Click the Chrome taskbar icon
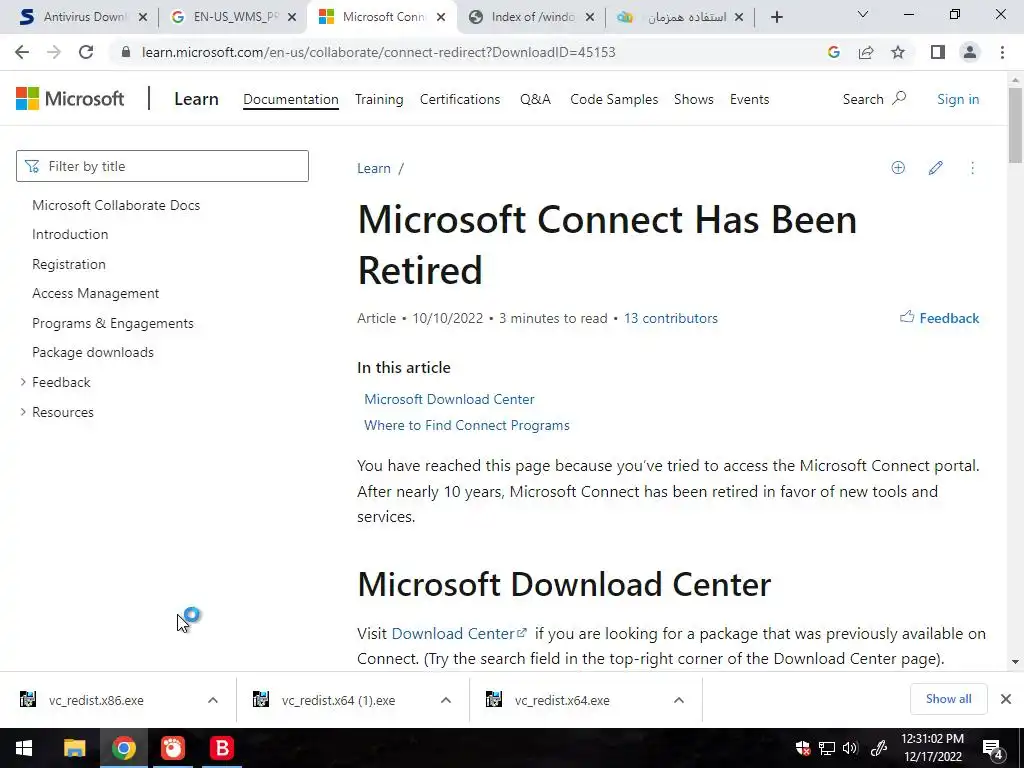This screenshot has width=1024, height=768. point(123,748)
